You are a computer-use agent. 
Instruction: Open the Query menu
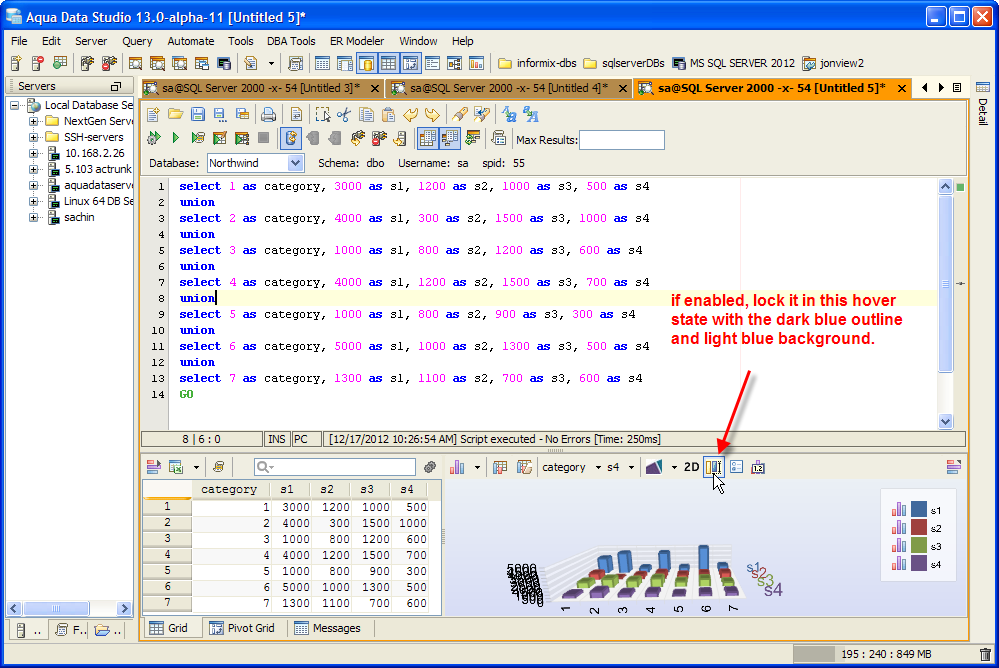point(137,41)
